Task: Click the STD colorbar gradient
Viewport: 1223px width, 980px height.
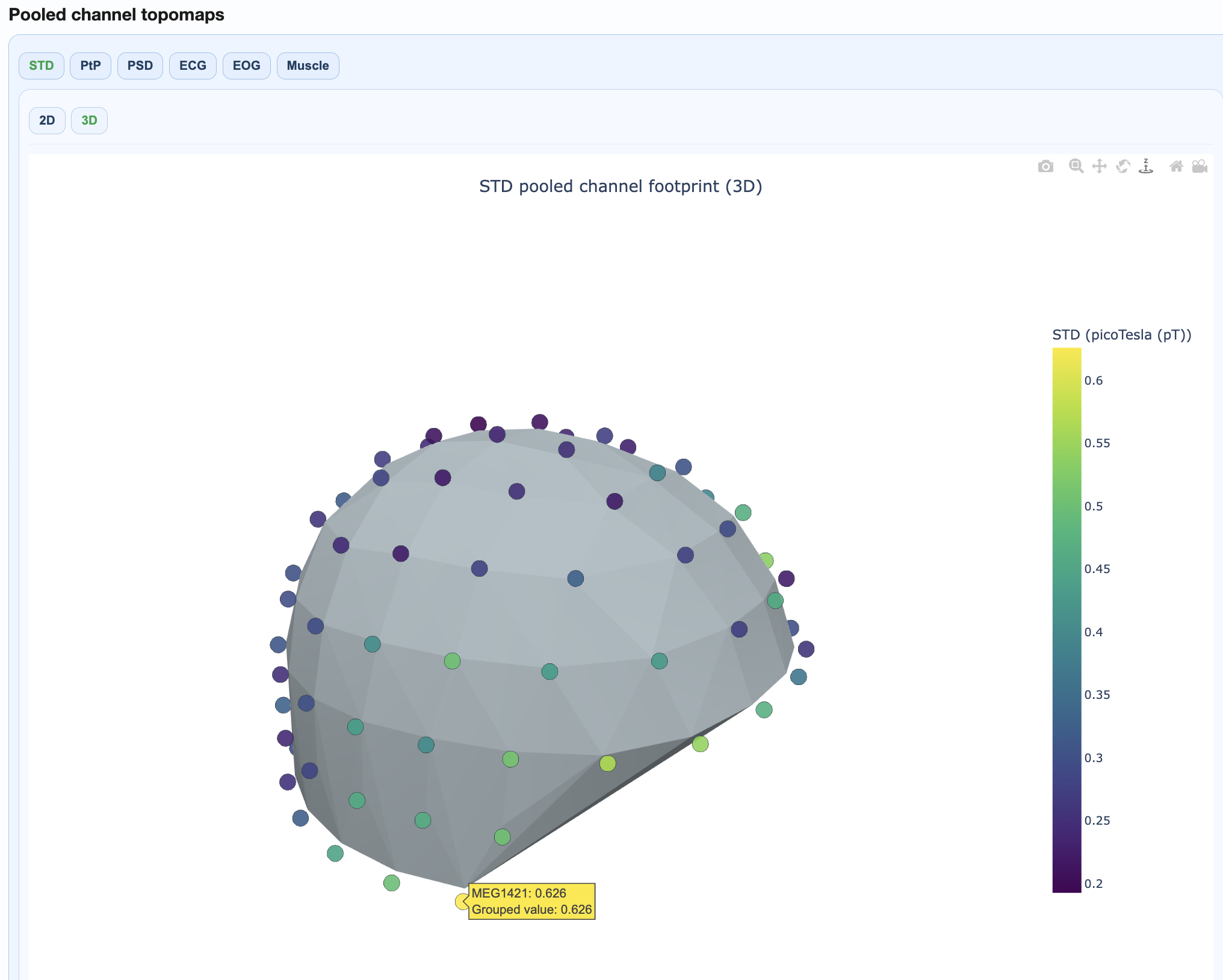Action: point(1067,620)
